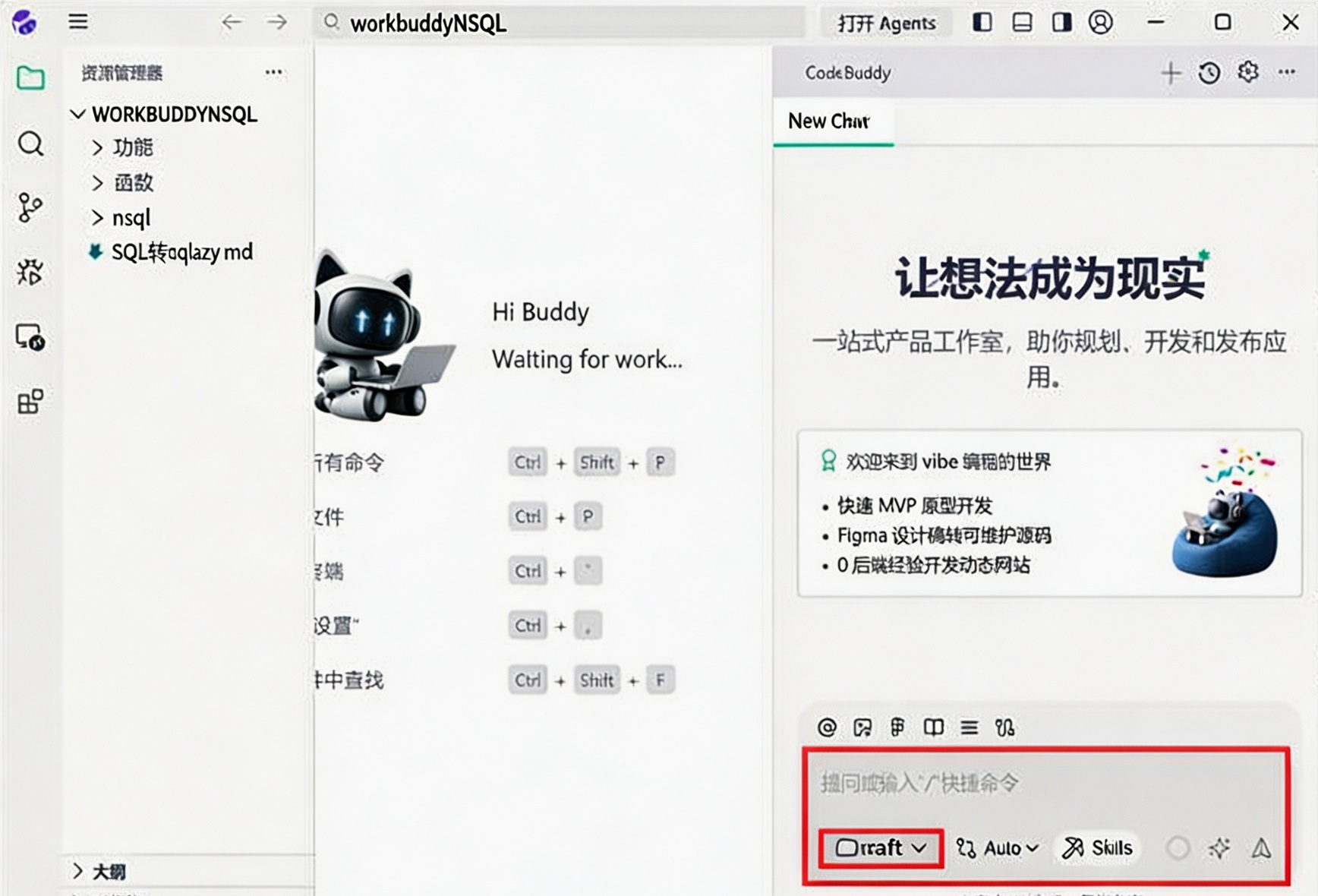Click the Hi Buddy greeting text
This screenshot has height=896, width=1318.
[541, 312]
